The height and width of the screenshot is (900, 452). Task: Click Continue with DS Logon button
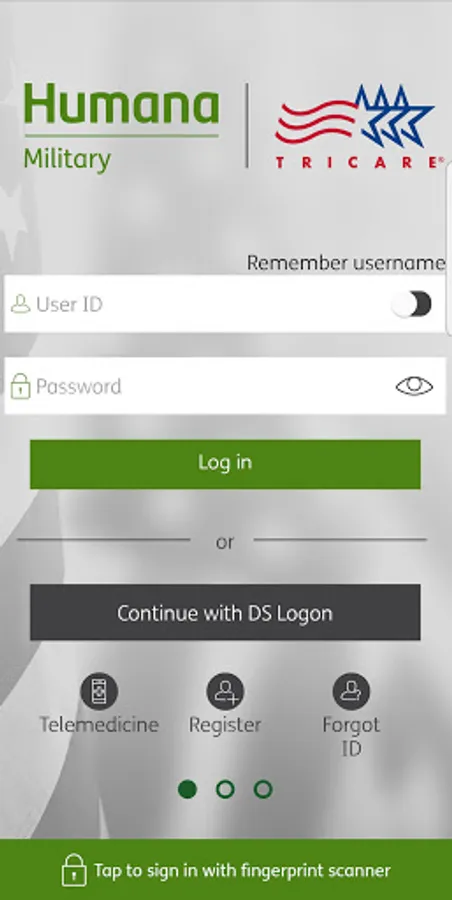225,612
